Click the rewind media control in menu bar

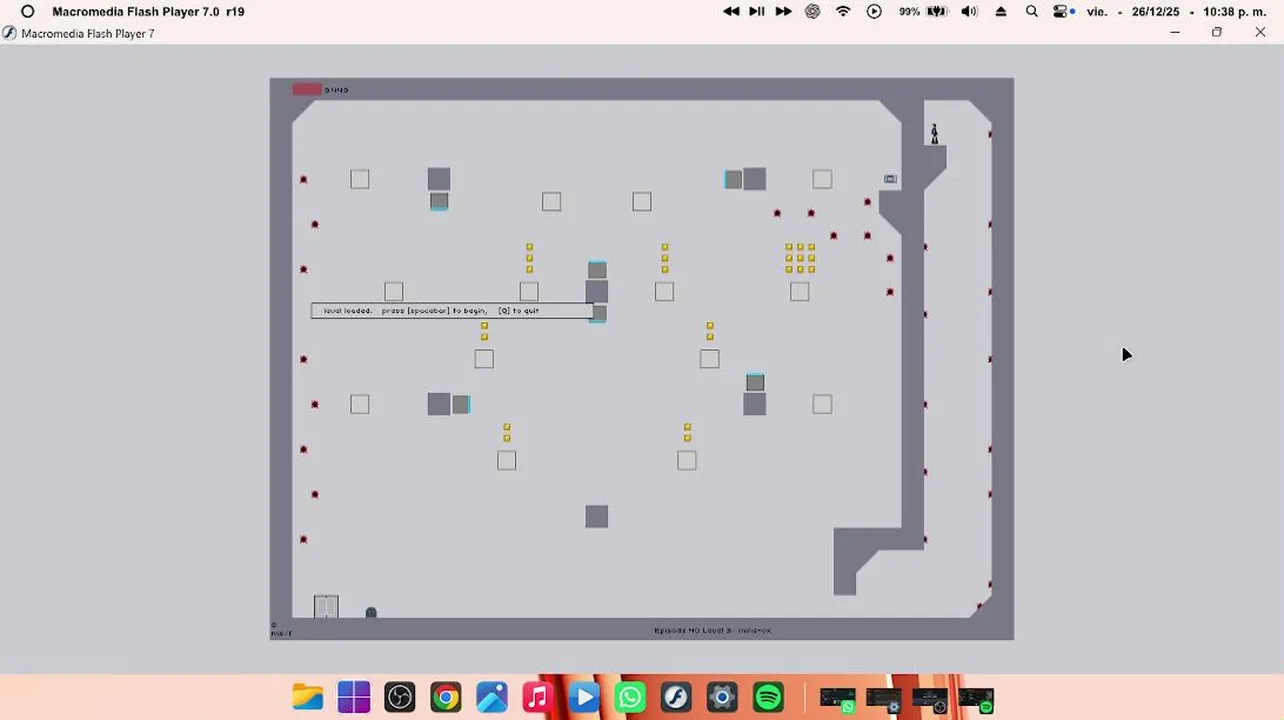click(x=731, y=11)
